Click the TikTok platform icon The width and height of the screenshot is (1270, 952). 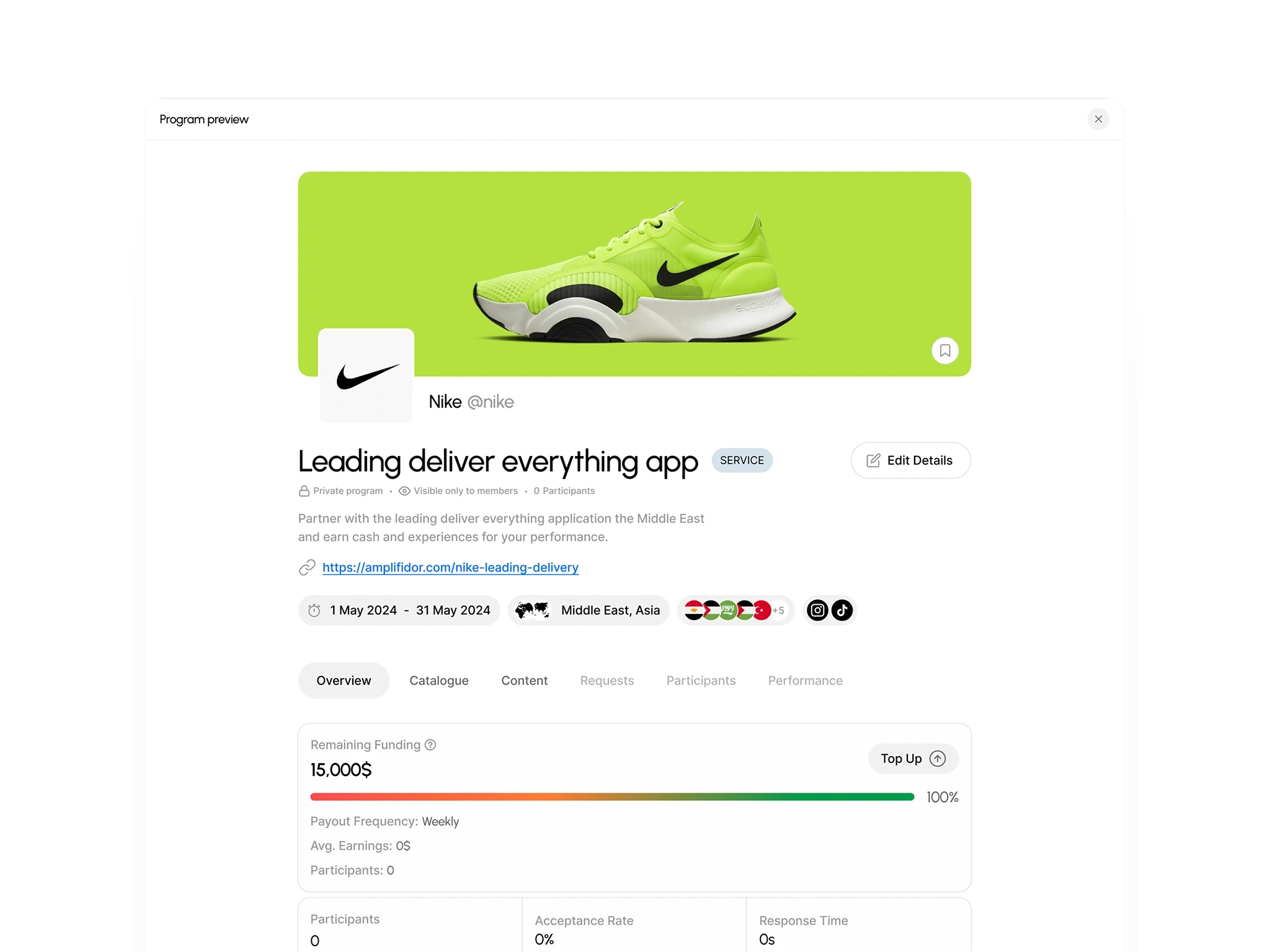[x=841, y=610]
